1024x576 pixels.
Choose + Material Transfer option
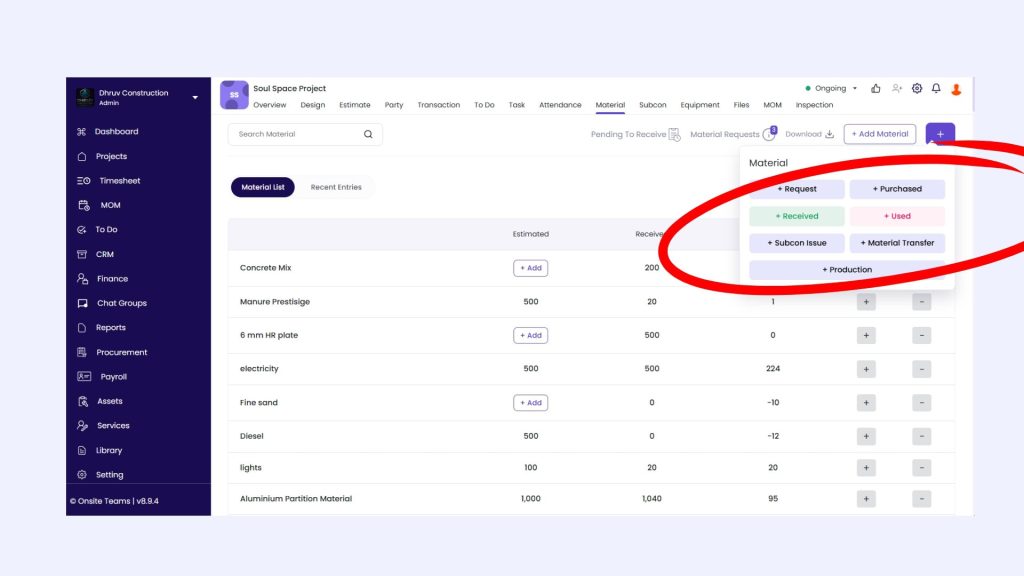click(897, 243)
